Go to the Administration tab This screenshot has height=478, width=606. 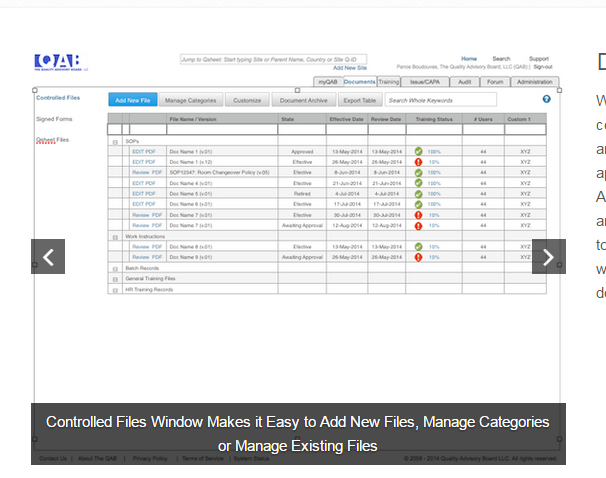(x=535, y=82)
